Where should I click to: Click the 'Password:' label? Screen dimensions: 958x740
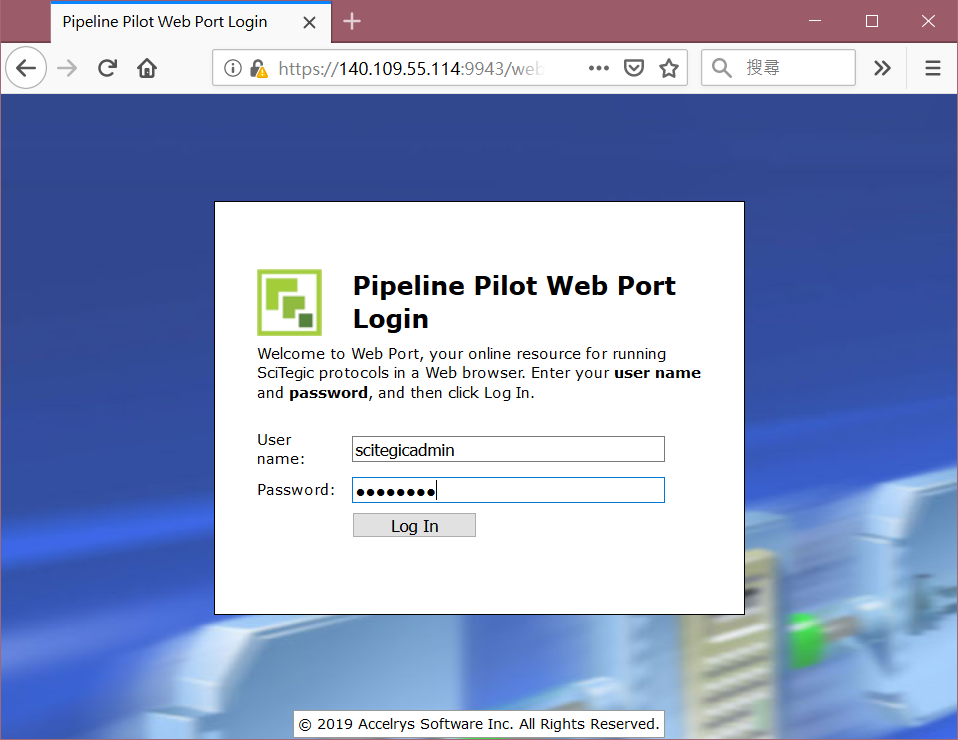tap(296, 489)
